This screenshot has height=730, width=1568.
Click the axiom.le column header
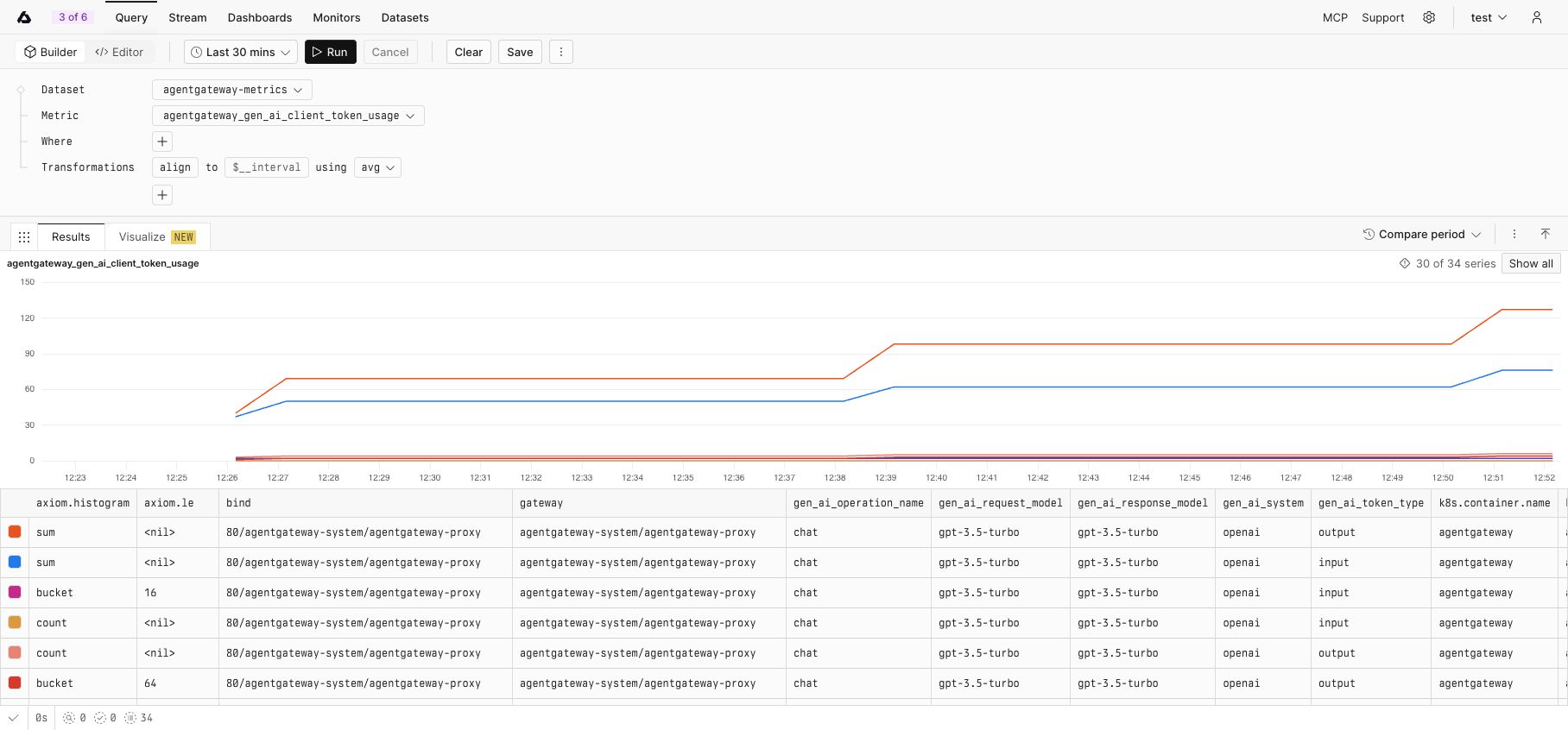[x=178, y=503]
